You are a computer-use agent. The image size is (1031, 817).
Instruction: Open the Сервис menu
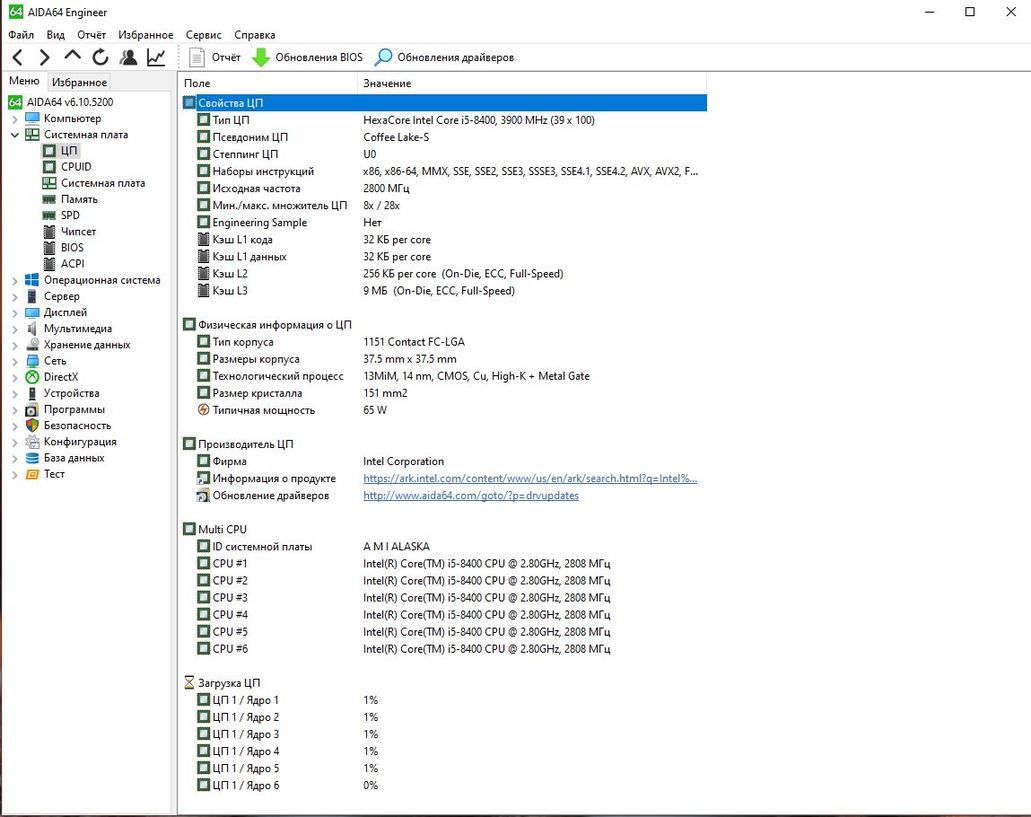203,35
